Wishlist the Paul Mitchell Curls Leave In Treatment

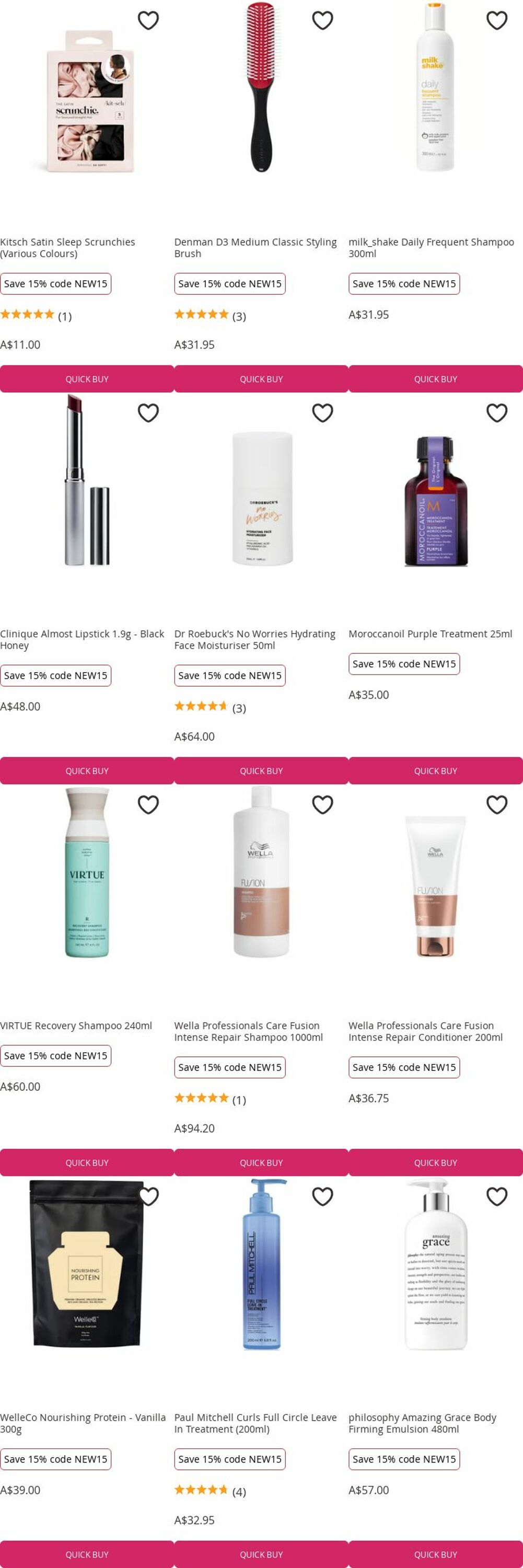pos(322,1197)
